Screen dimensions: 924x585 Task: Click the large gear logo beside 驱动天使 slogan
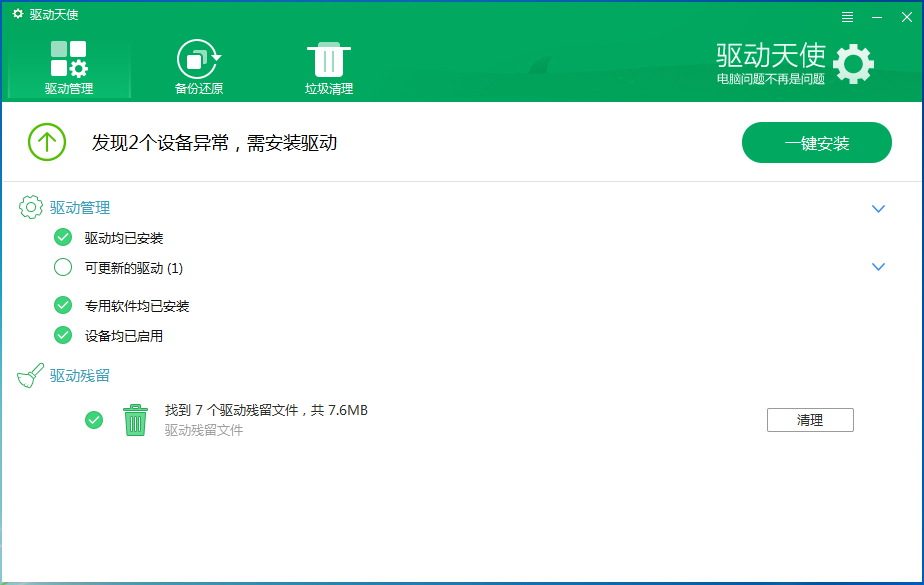[x=853, y=64]
